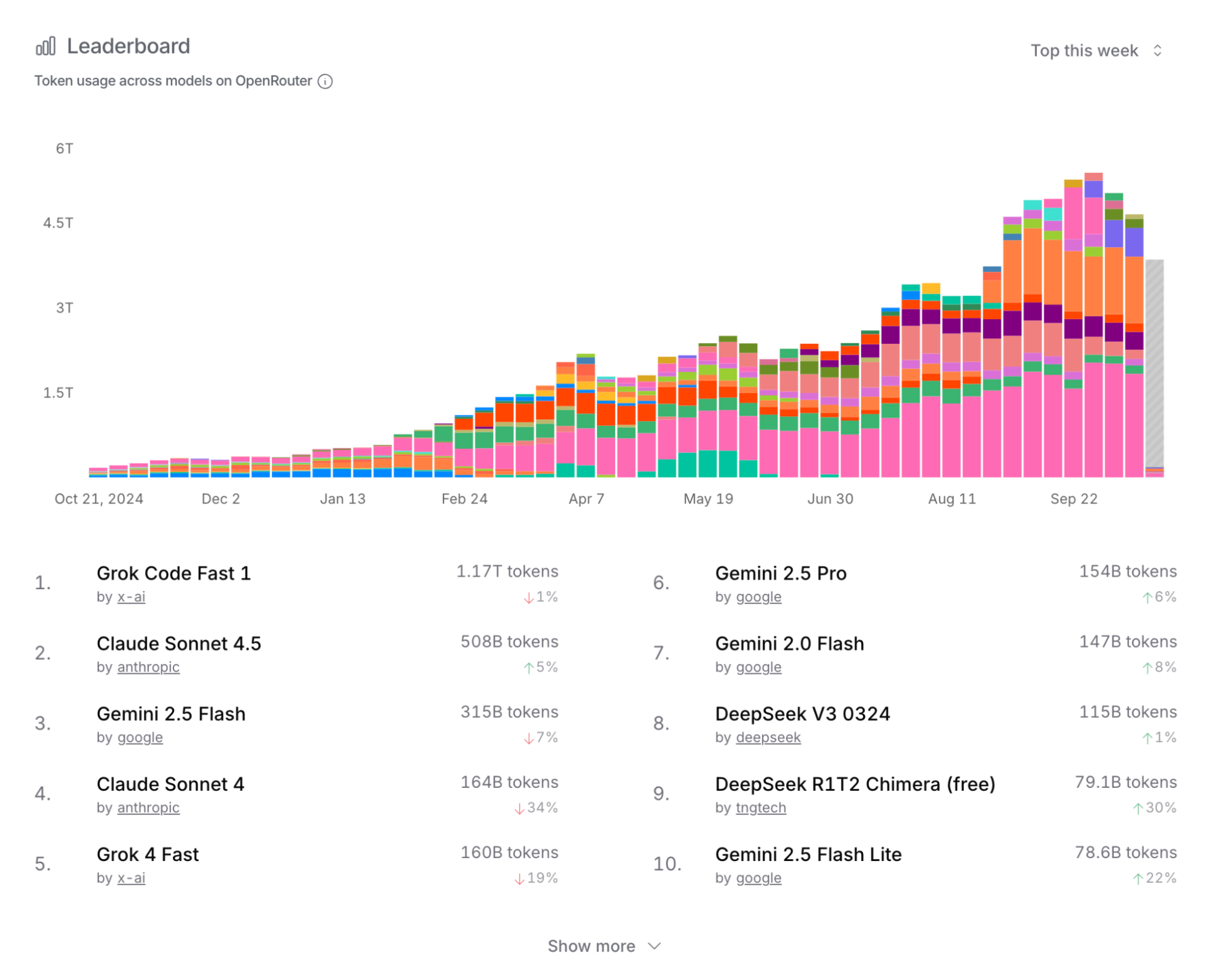This screenshot has width=1208, height=980.
Task: Expand the list with Show more
Action: point(591,946)
